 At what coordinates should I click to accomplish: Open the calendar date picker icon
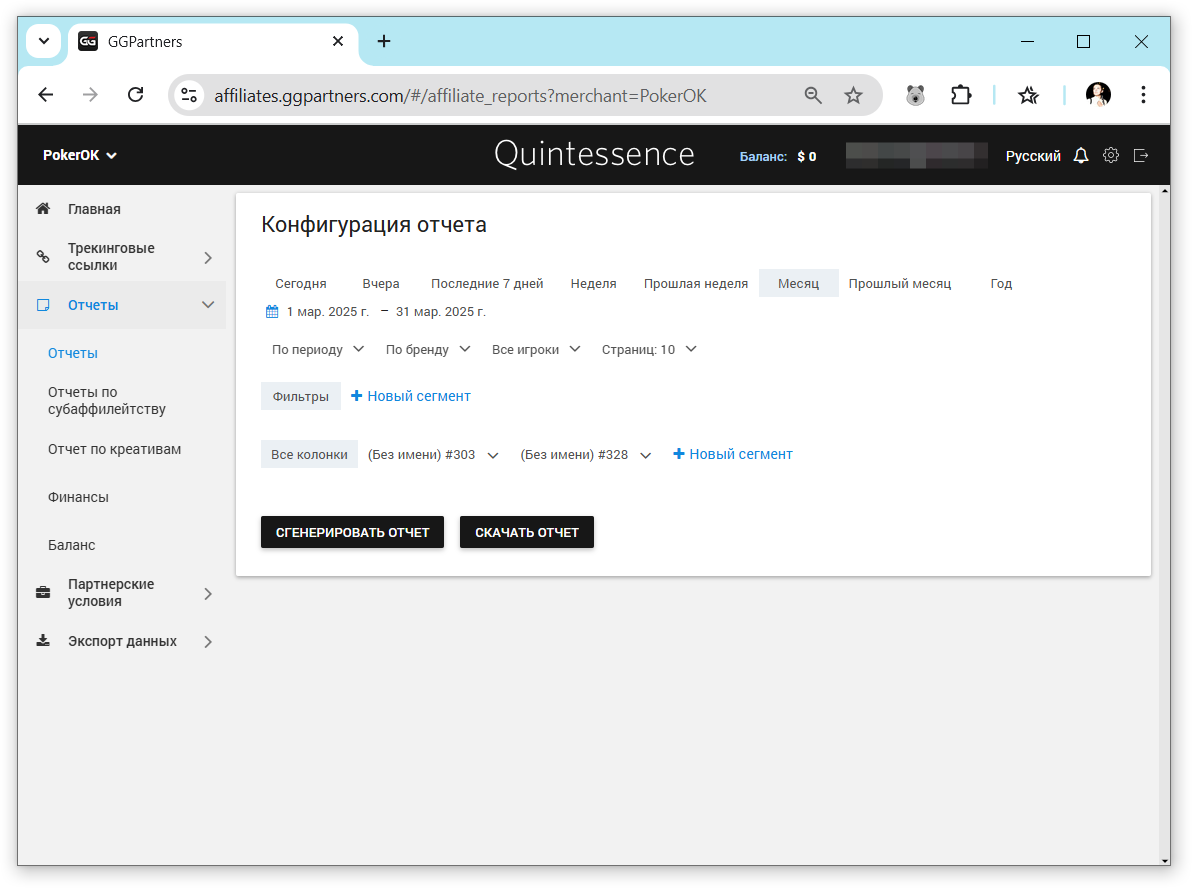[x=272, y=312]
